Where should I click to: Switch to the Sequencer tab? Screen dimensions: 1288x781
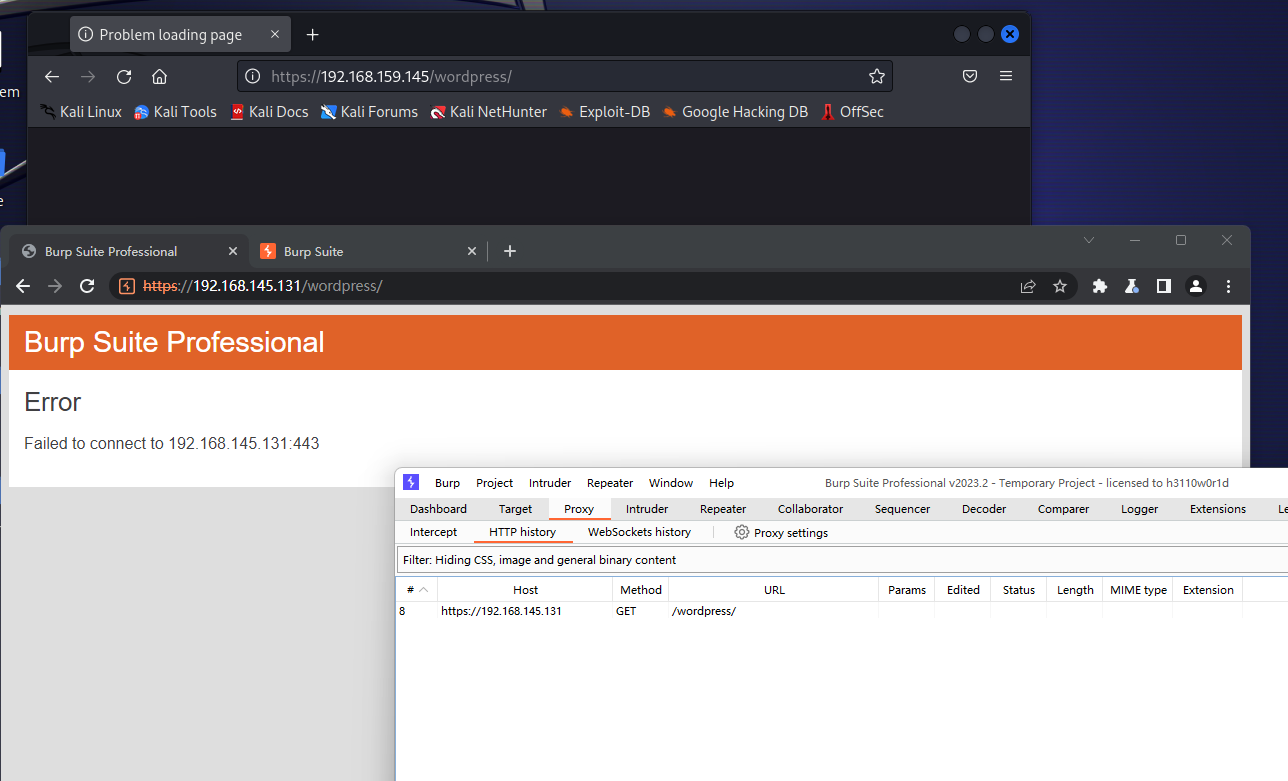[x=903, y=509]
